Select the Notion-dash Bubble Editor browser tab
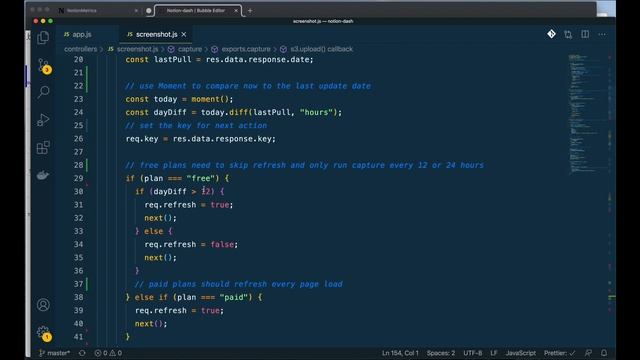640x360 pixels. pos(196,11)
